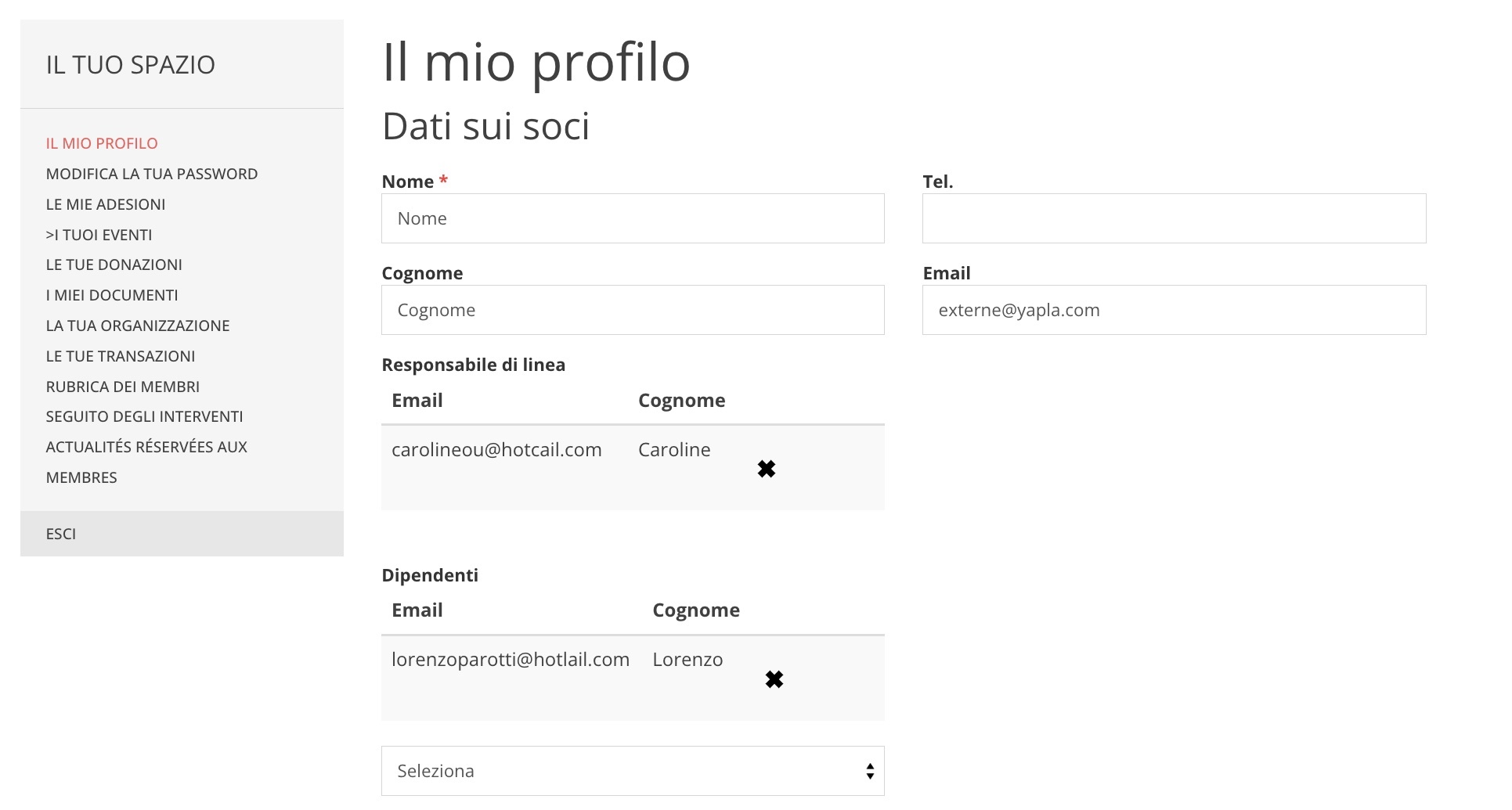View LE TUE DONAZIONI section
The image size is (1512, 810).
114,265
